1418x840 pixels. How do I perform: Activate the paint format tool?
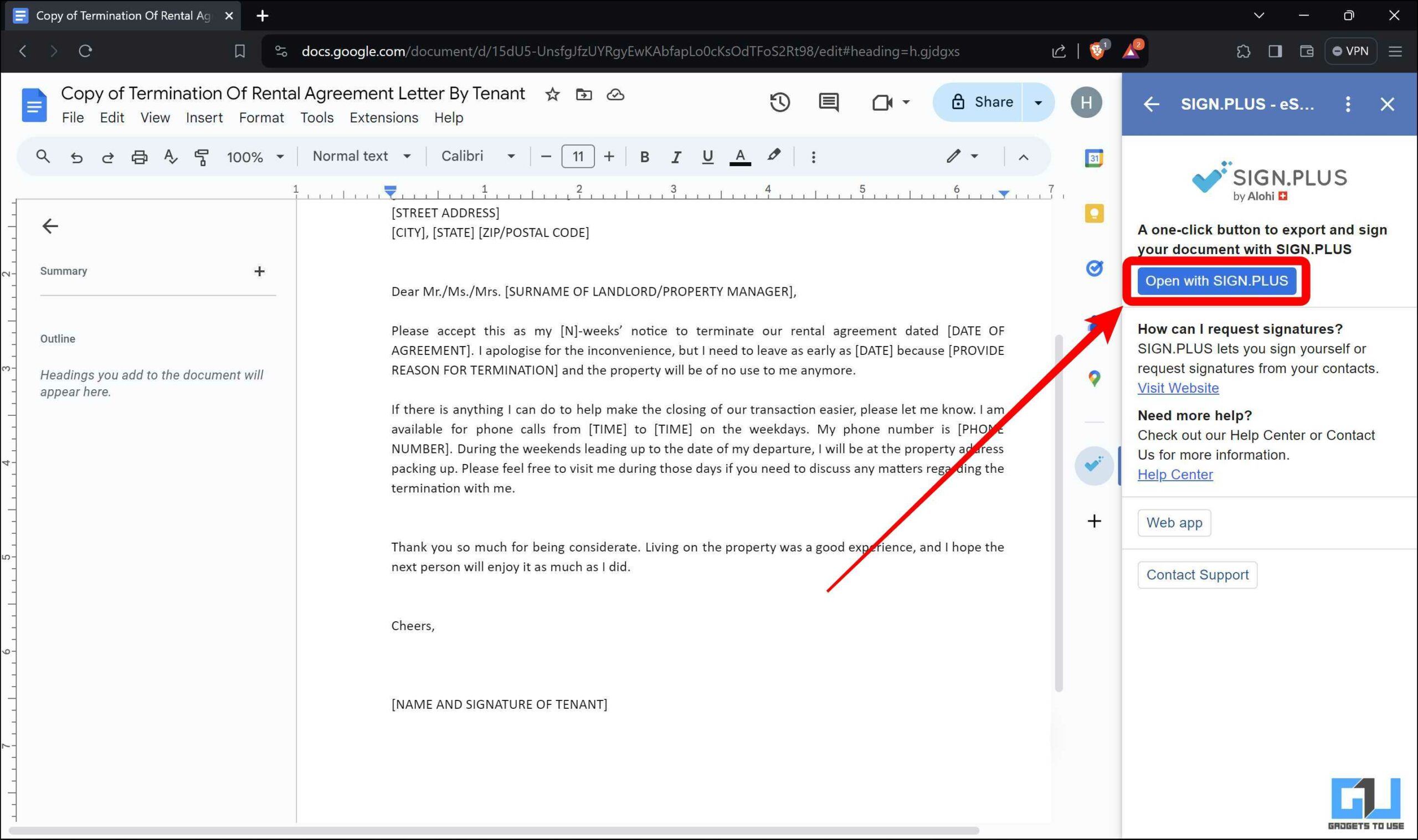202,157
